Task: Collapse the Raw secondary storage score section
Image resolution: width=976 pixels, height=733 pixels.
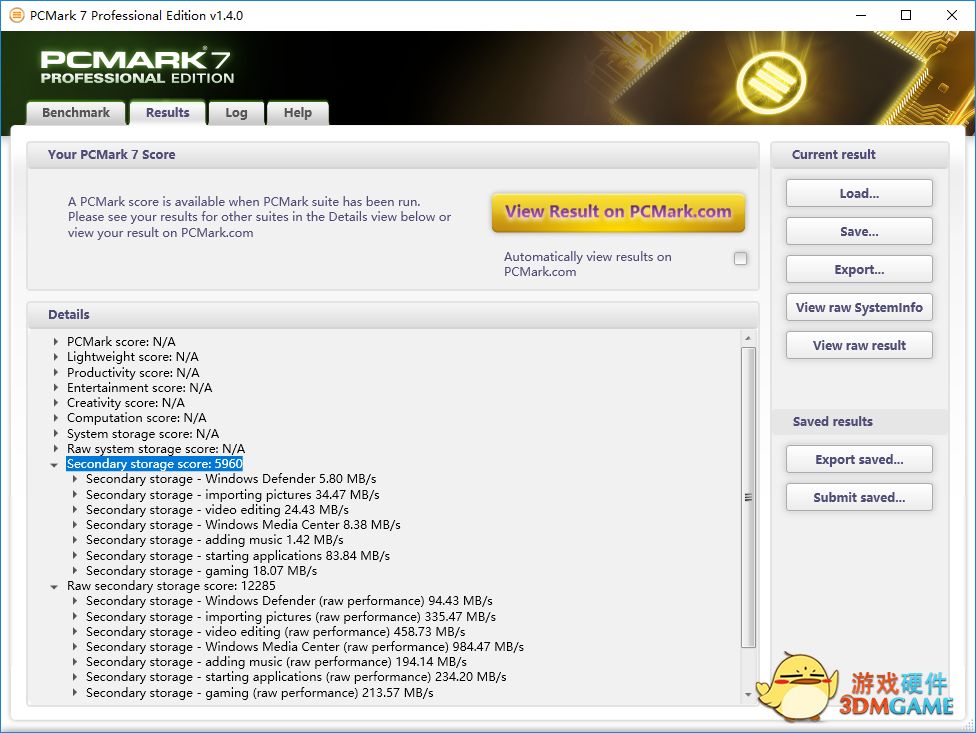Action: (55, 586)
